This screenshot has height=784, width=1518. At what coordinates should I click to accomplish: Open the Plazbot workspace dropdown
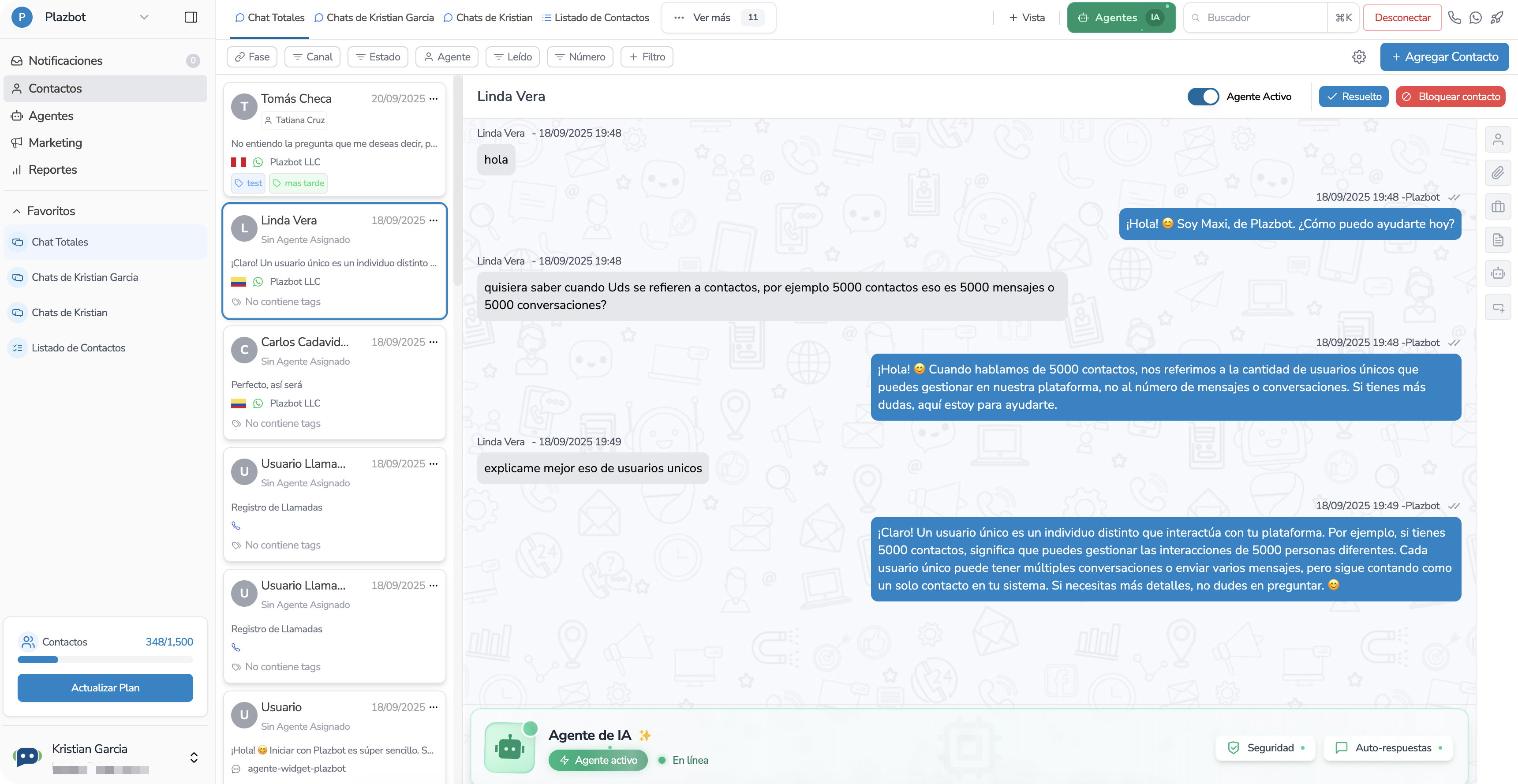144,17
